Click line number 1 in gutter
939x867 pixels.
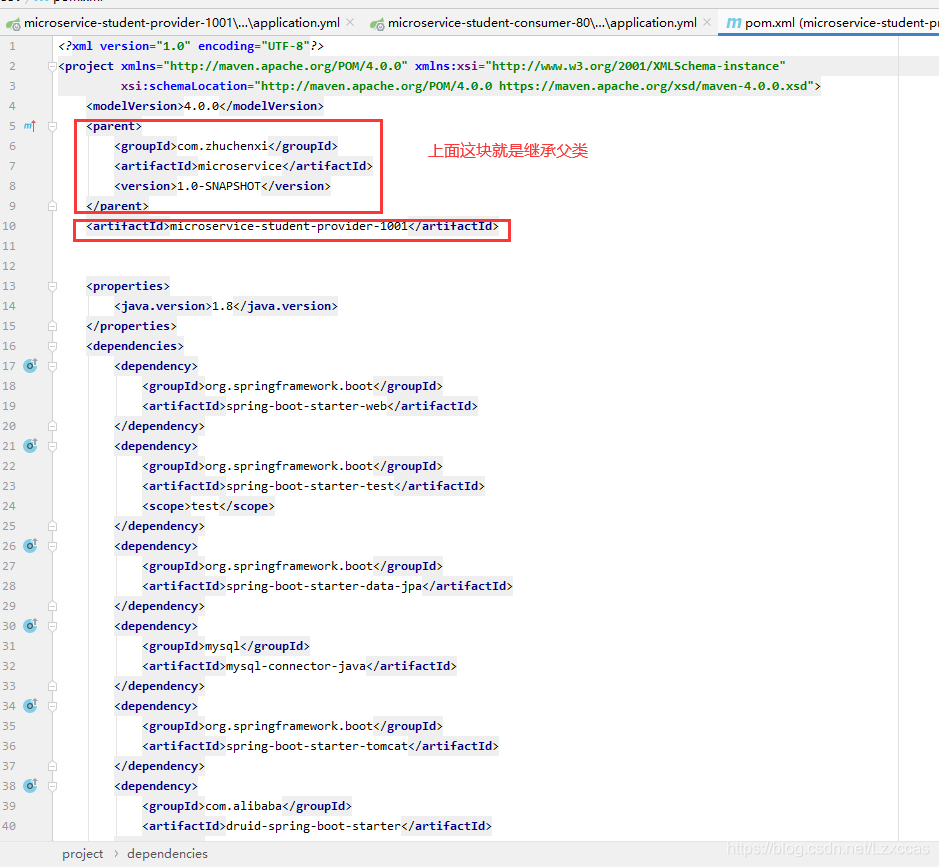13,46
